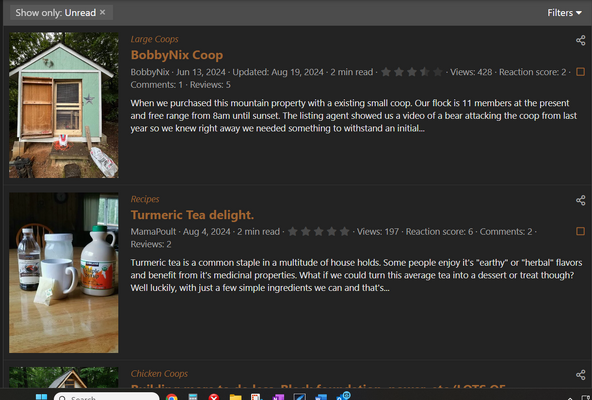Click the 'Aug 4, 2024' post date
Viewport: 592px width, 400px height.
pos(207,232)
